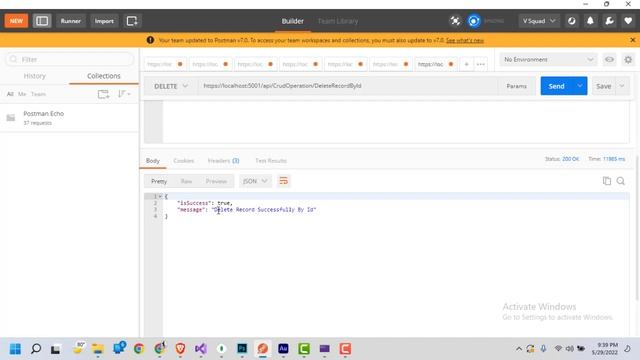Show the Test Results tab
Viewport: 640px width, 360px height.
click(271, 161)
